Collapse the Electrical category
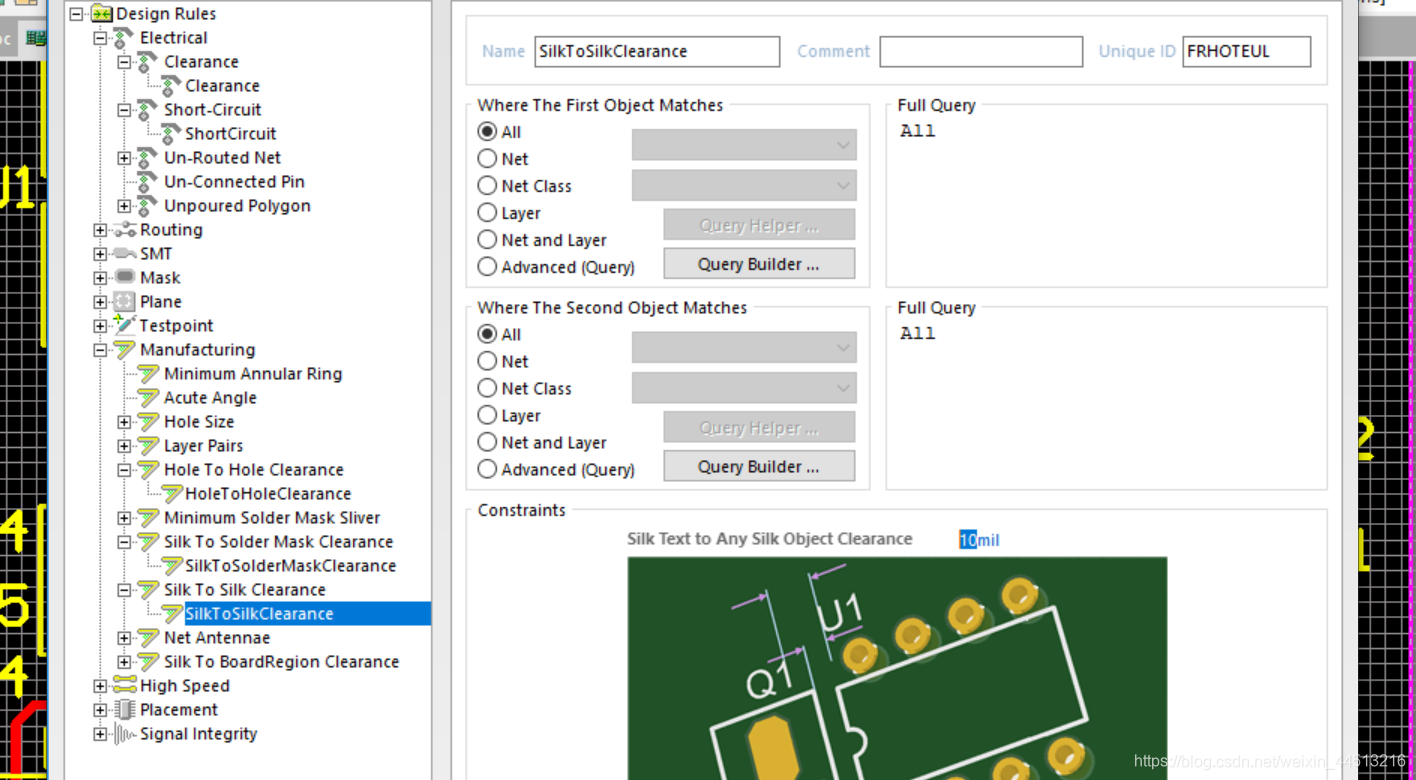 [100, 38]
